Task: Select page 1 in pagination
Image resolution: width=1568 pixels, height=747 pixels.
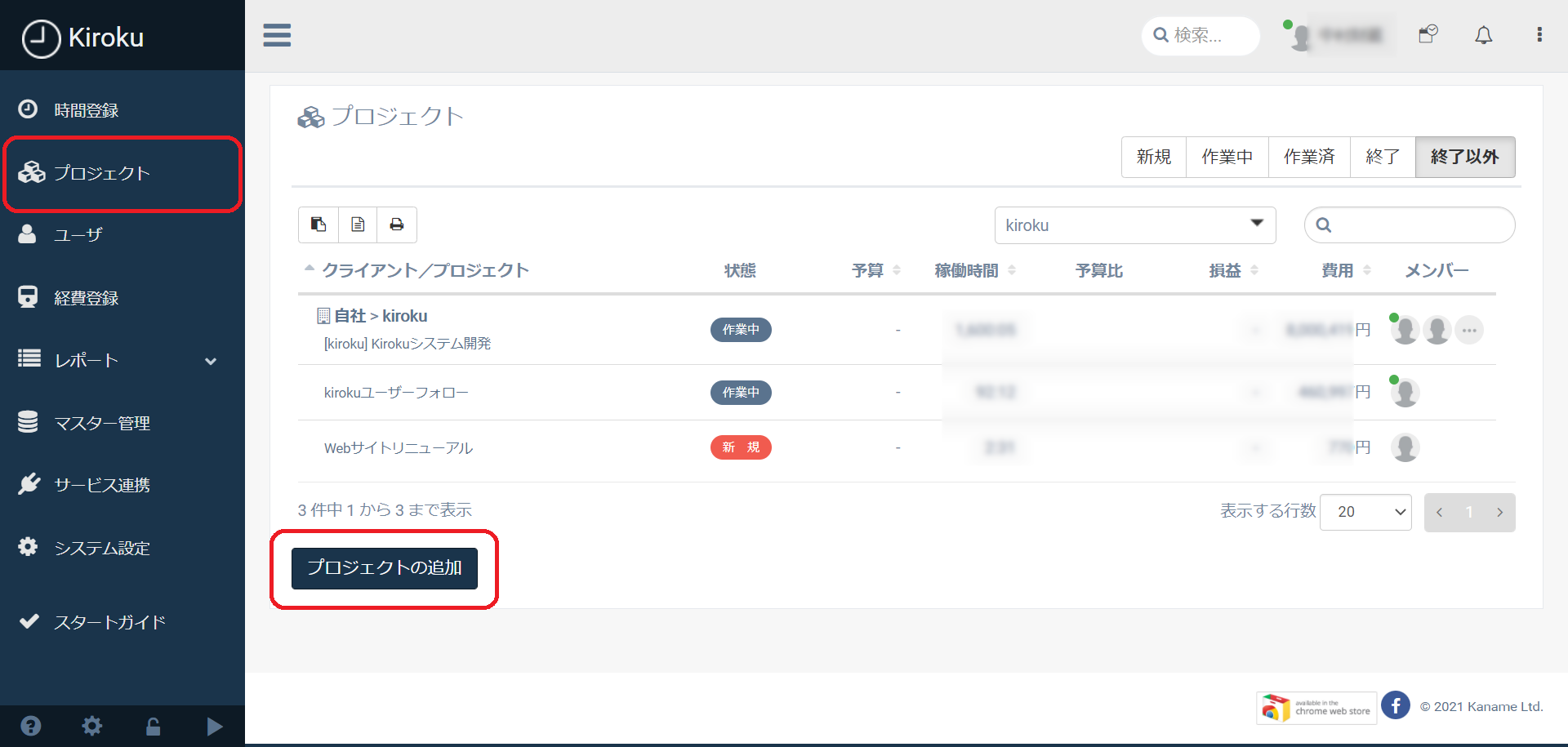Action: tap(1469, 513)
